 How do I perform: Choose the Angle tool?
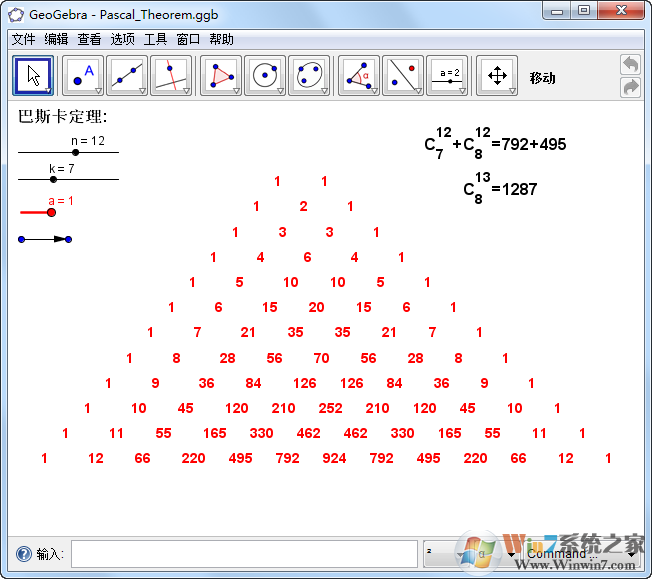click(359, 76)
